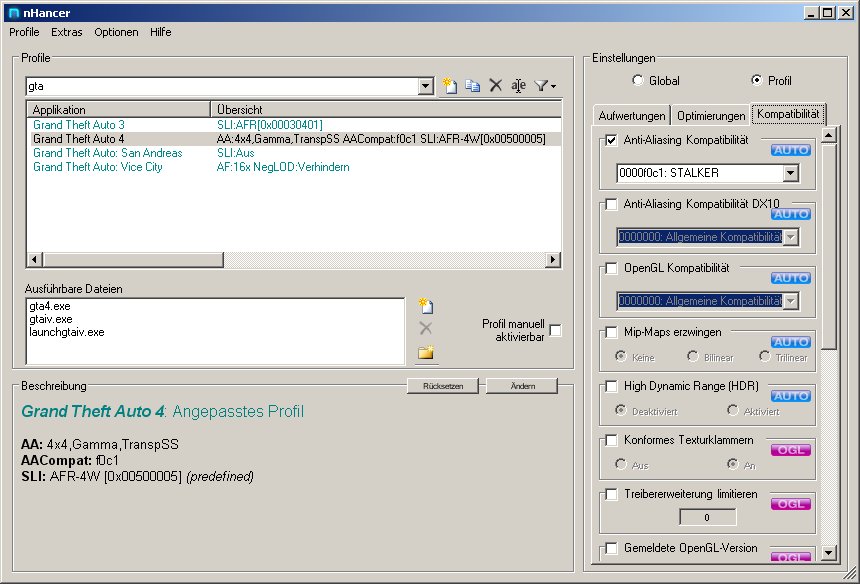Add a new executable file icon
Viewport: 860px width, 584px height.
pos(426,305)
